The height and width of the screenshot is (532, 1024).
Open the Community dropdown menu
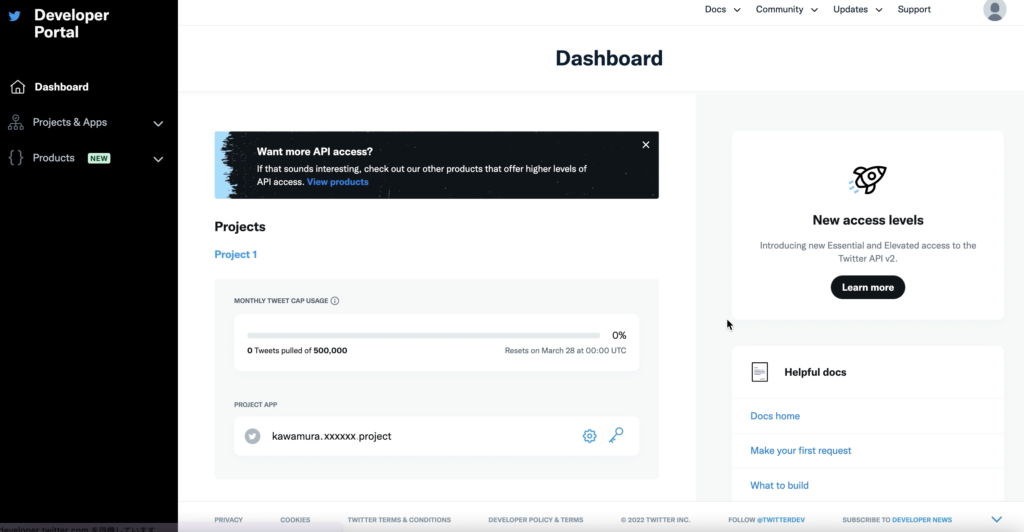click(x=786, y=9)
